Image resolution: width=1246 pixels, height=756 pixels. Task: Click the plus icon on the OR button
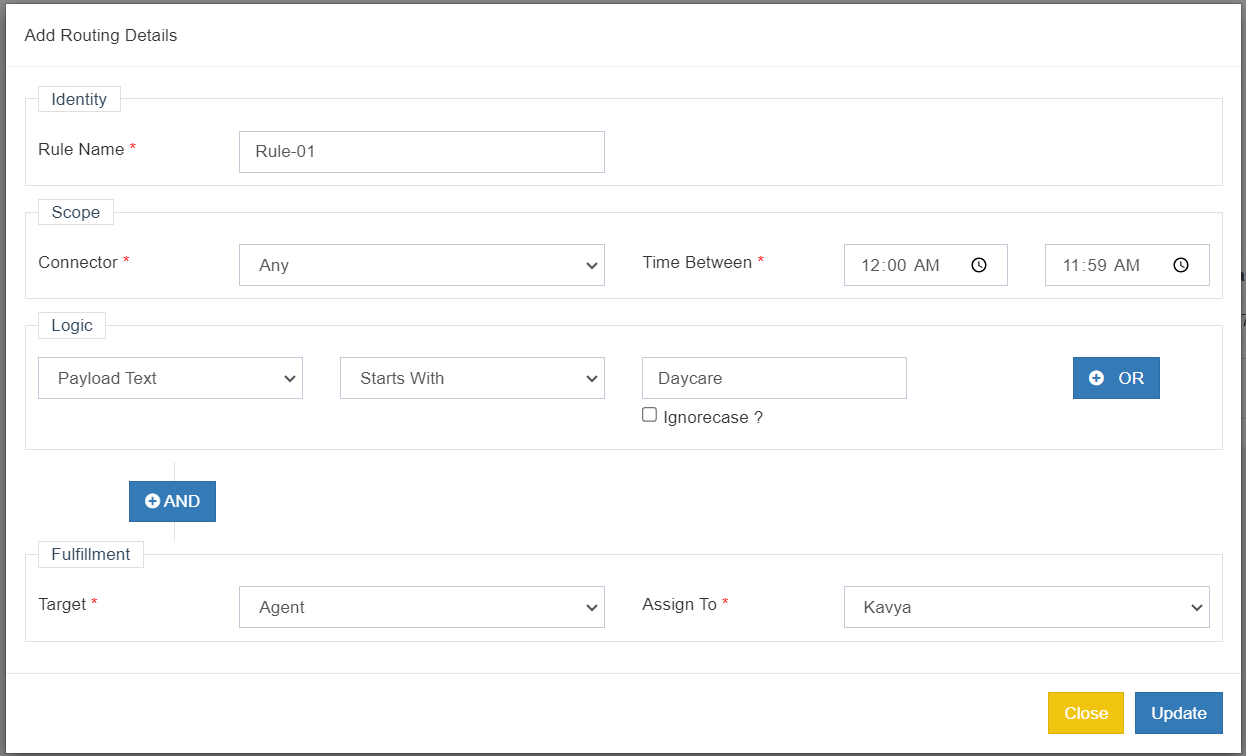click(x=1094, y=378)
